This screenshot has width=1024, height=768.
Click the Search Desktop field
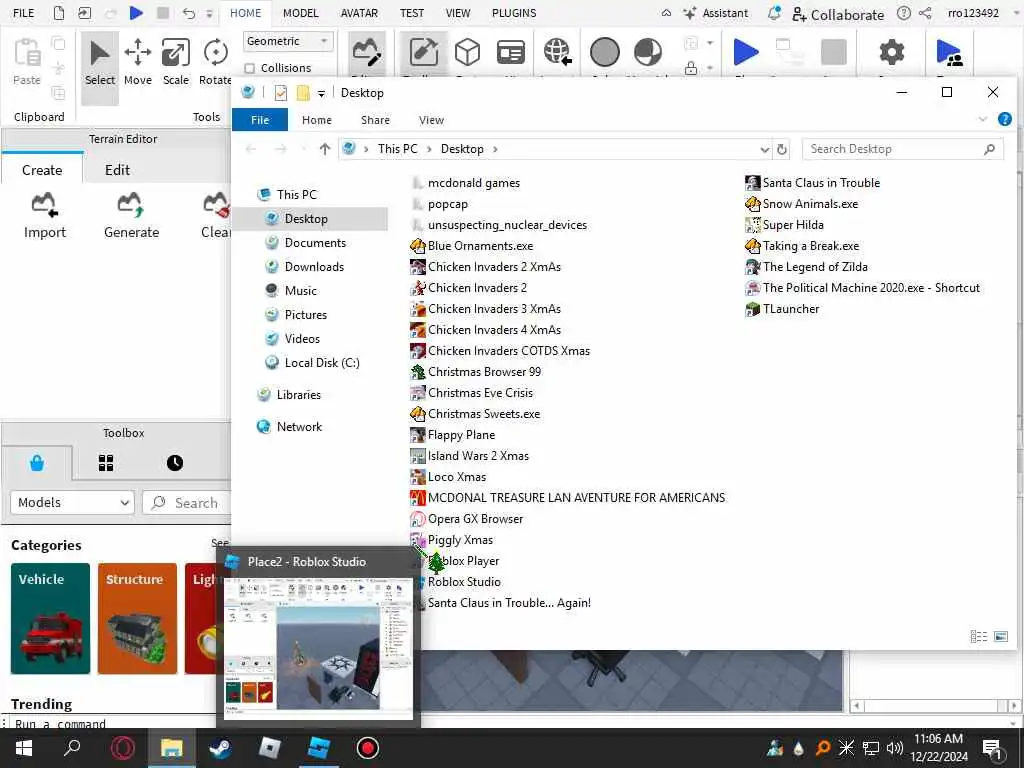point(903,150)
